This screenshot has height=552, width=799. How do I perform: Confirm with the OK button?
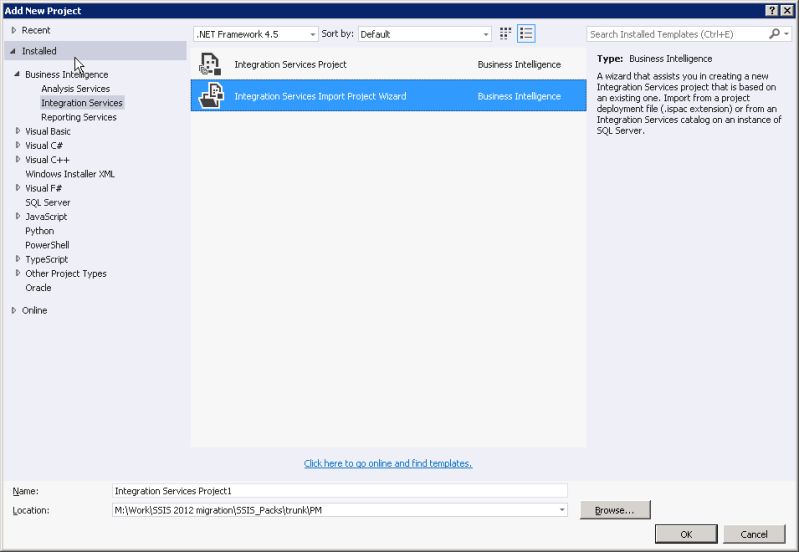[686, 534]
